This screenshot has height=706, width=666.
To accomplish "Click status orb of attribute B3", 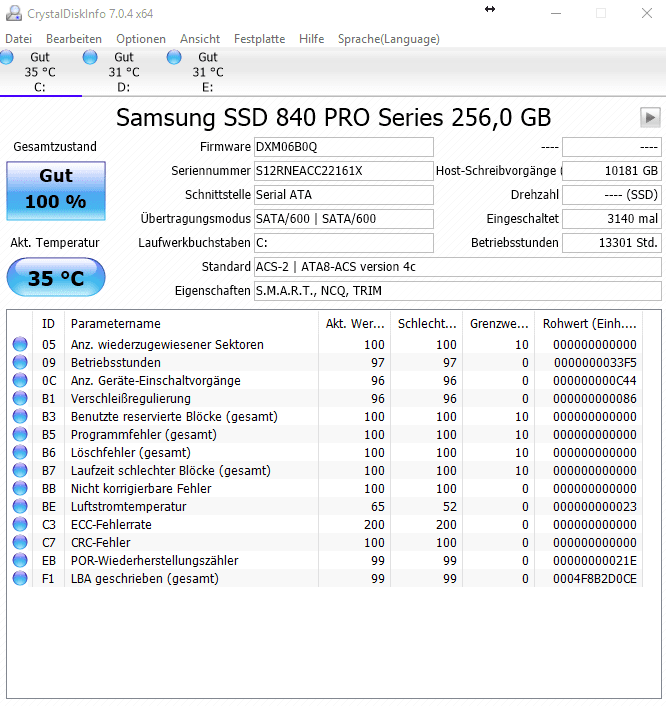I will point(20,416).
